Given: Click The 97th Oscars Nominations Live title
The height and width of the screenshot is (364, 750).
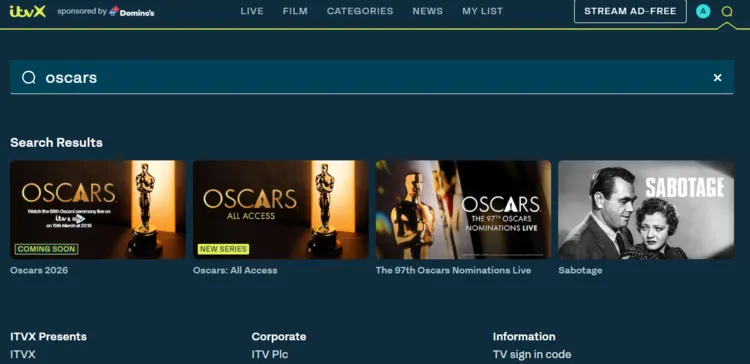Looking at the screenshot, I should [453, 270].
